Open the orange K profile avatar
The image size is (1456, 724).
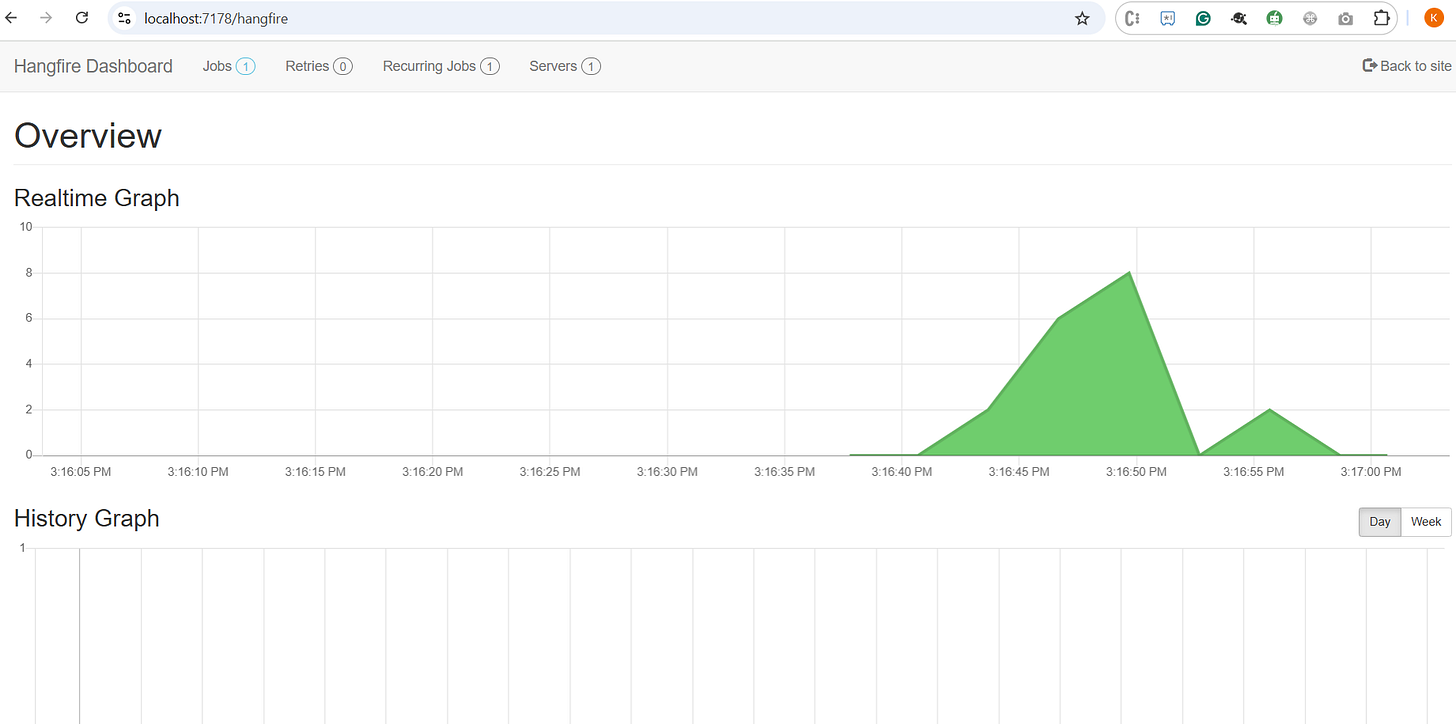[1433, 18]
